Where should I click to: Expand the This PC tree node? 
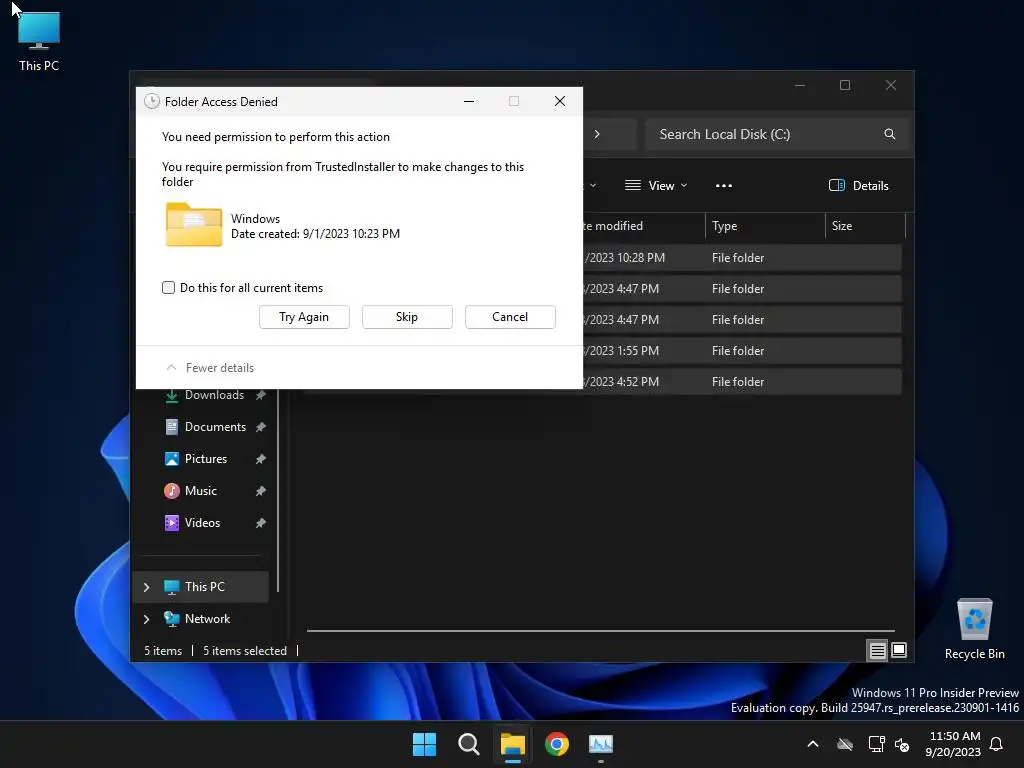pos(146,587)
